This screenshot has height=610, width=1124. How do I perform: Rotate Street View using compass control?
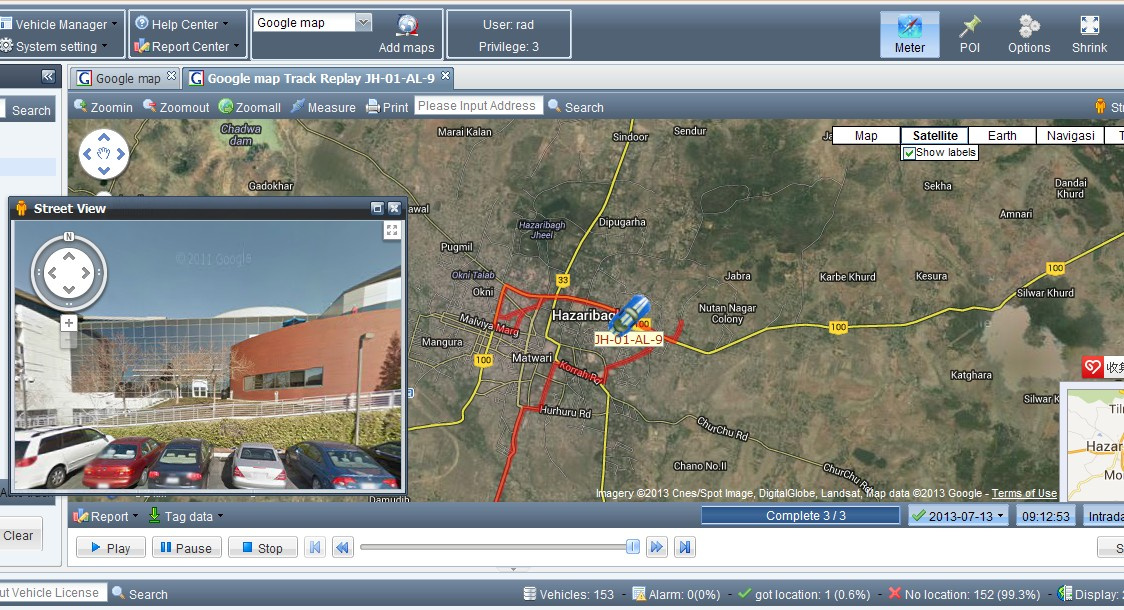[69, 272]
